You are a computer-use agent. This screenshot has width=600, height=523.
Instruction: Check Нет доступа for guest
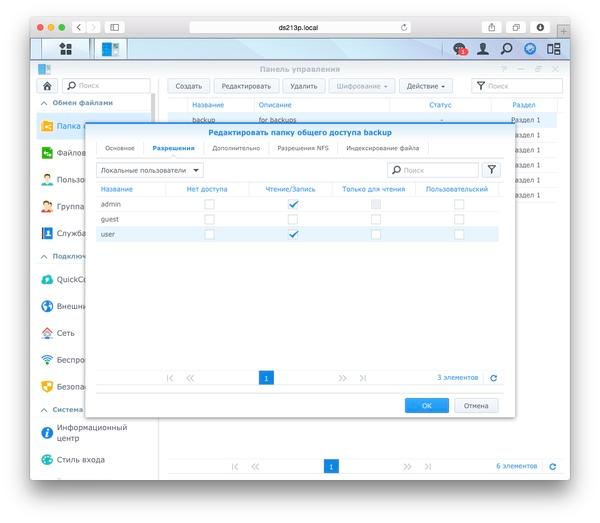[209, 219]
